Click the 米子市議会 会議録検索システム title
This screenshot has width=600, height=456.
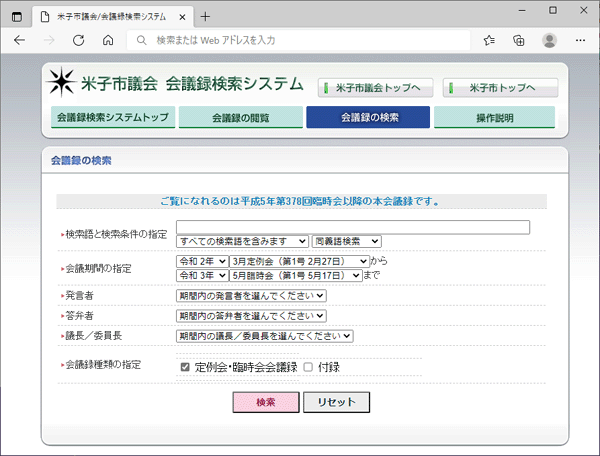click(192, 84)
